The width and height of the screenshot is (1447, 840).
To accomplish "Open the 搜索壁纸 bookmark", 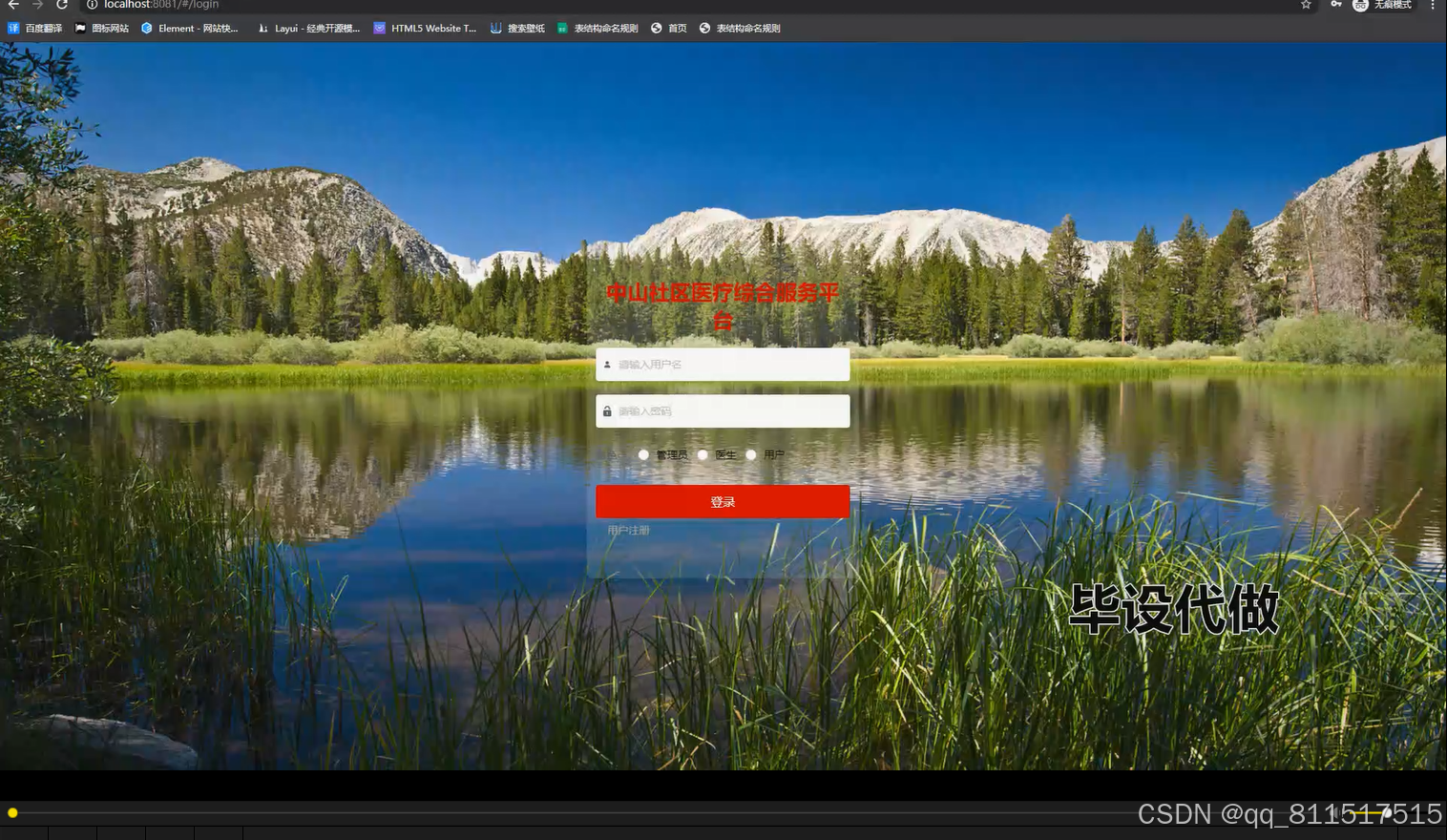I will [517, 29].
